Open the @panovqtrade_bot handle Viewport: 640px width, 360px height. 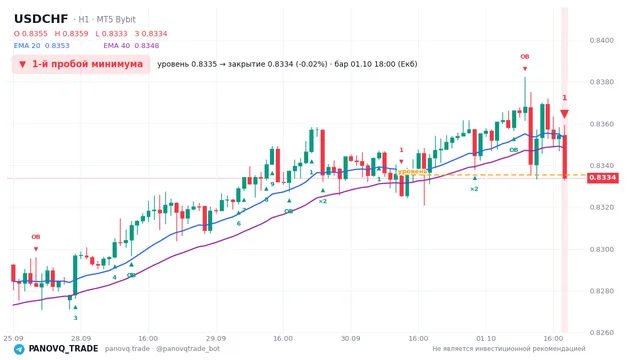pos(188,349)
